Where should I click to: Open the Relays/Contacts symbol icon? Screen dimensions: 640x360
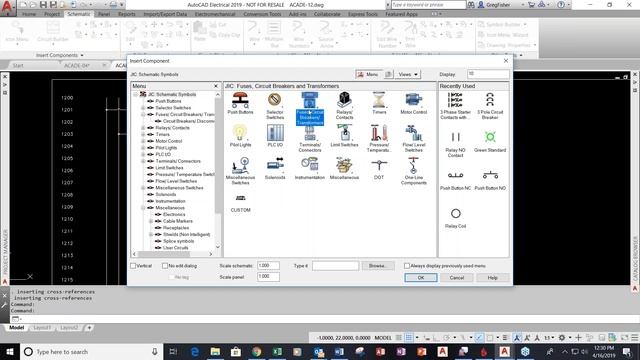(x=344, y=100)
